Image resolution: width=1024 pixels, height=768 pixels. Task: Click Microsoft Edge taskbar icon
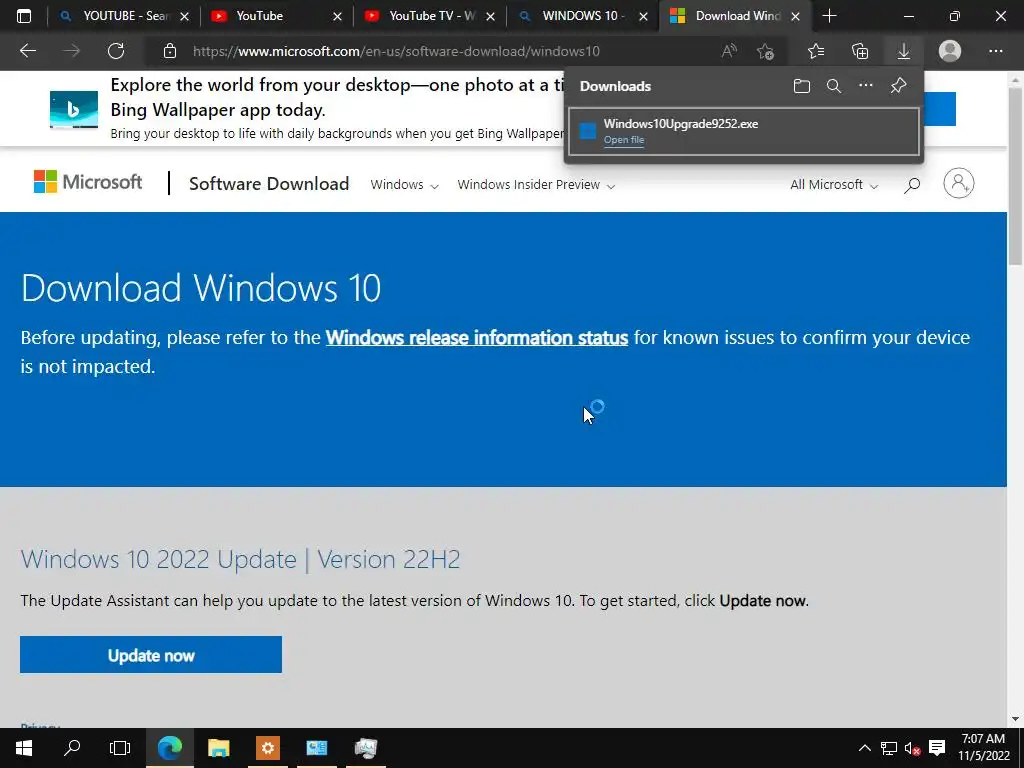[170, 748]
